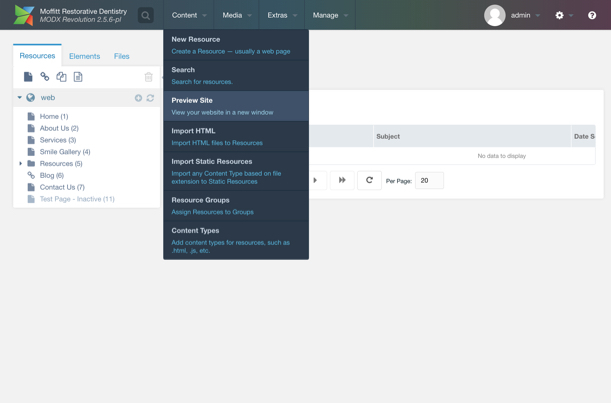The image size is (611, 403).
Task: Choose Import HTML menu entry
Action: [236, 137]
